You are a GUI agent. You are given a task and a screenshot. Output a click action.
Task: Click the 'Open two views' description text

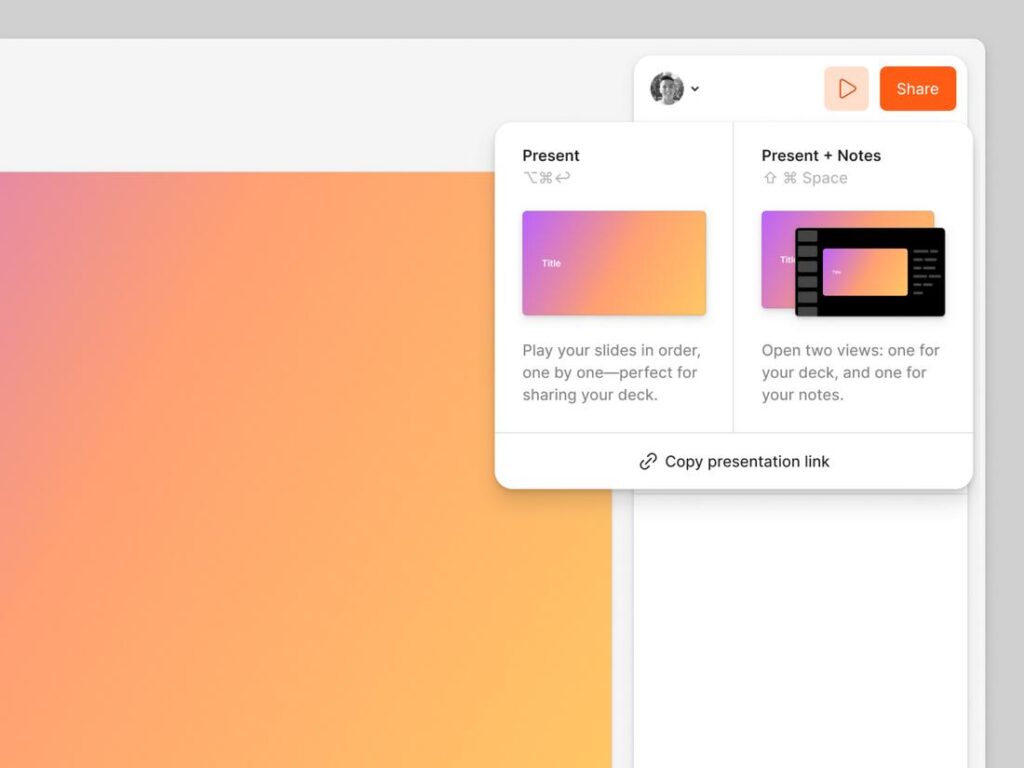[x=850, y=372]
